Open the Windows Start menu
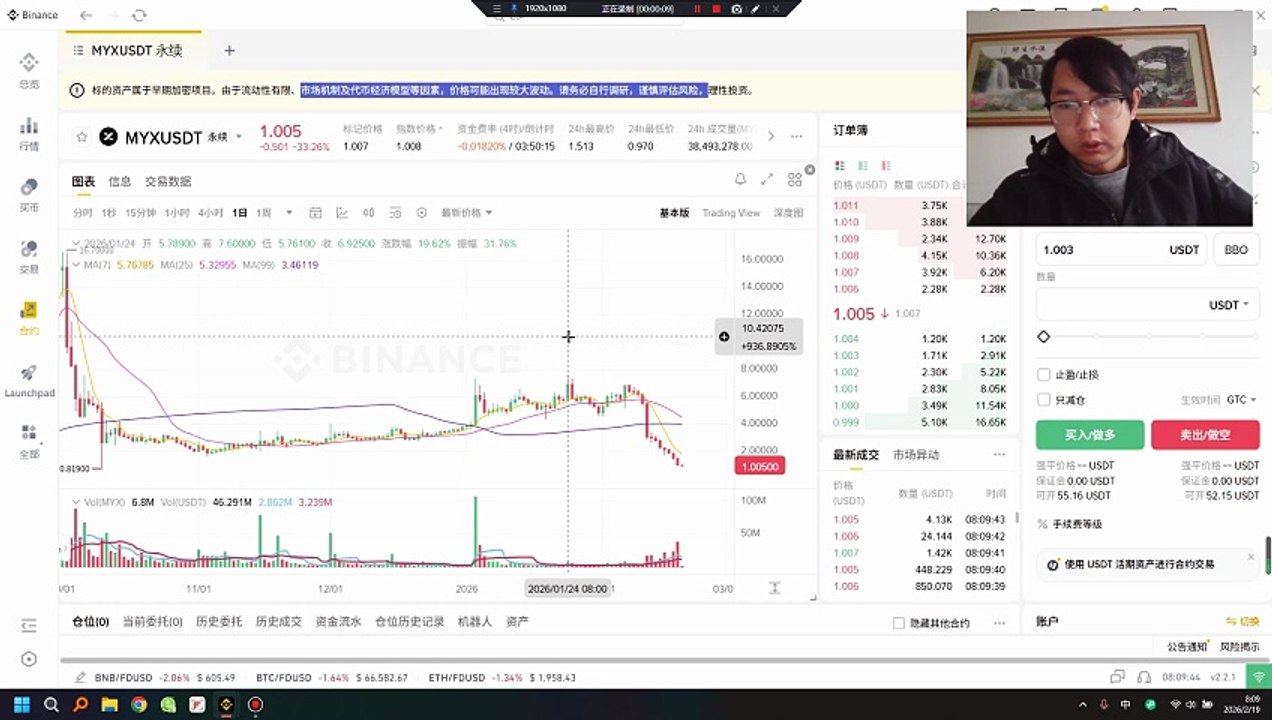Image resolution: width=1272 pixels, height=720 pixels. 21,704
